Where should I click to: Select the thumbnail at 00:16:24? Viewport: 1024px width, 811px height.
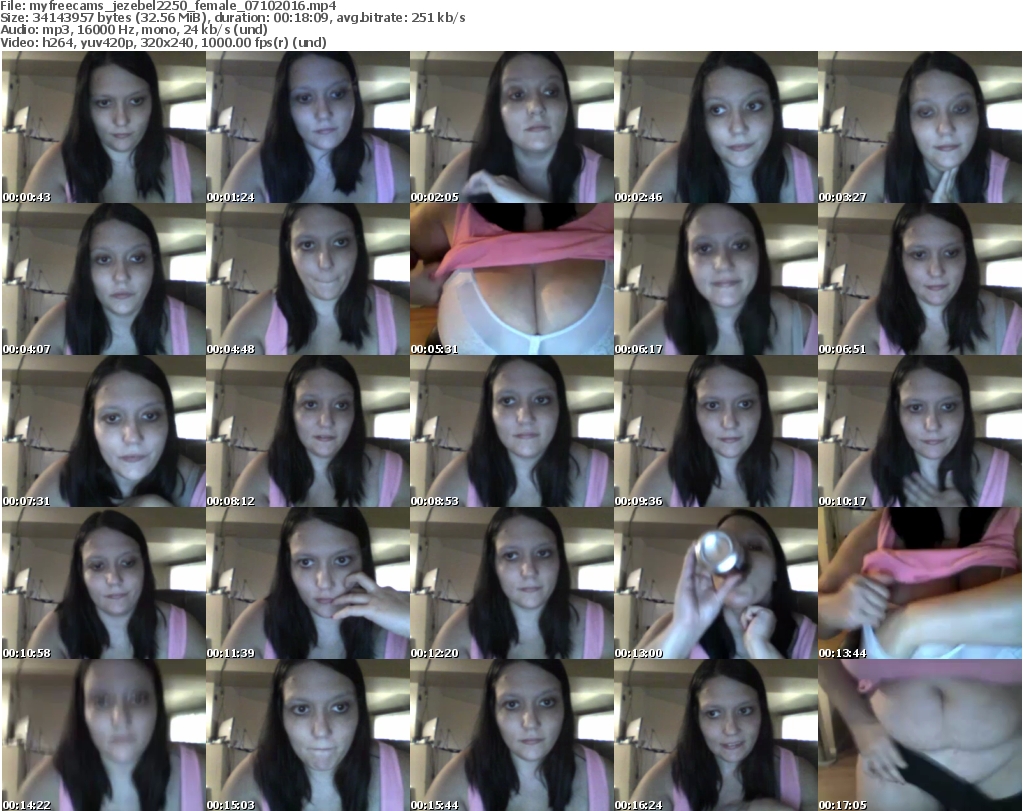coord(715,735)
